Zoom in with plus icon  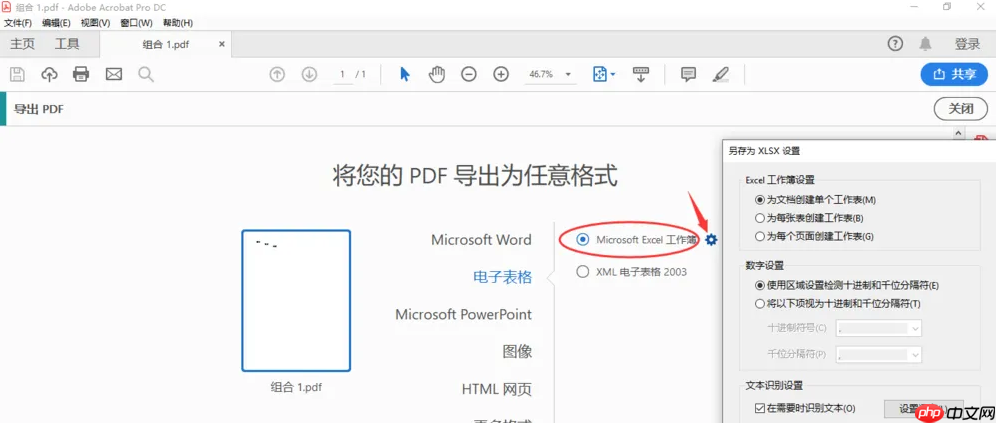click(x=501, y=74)
